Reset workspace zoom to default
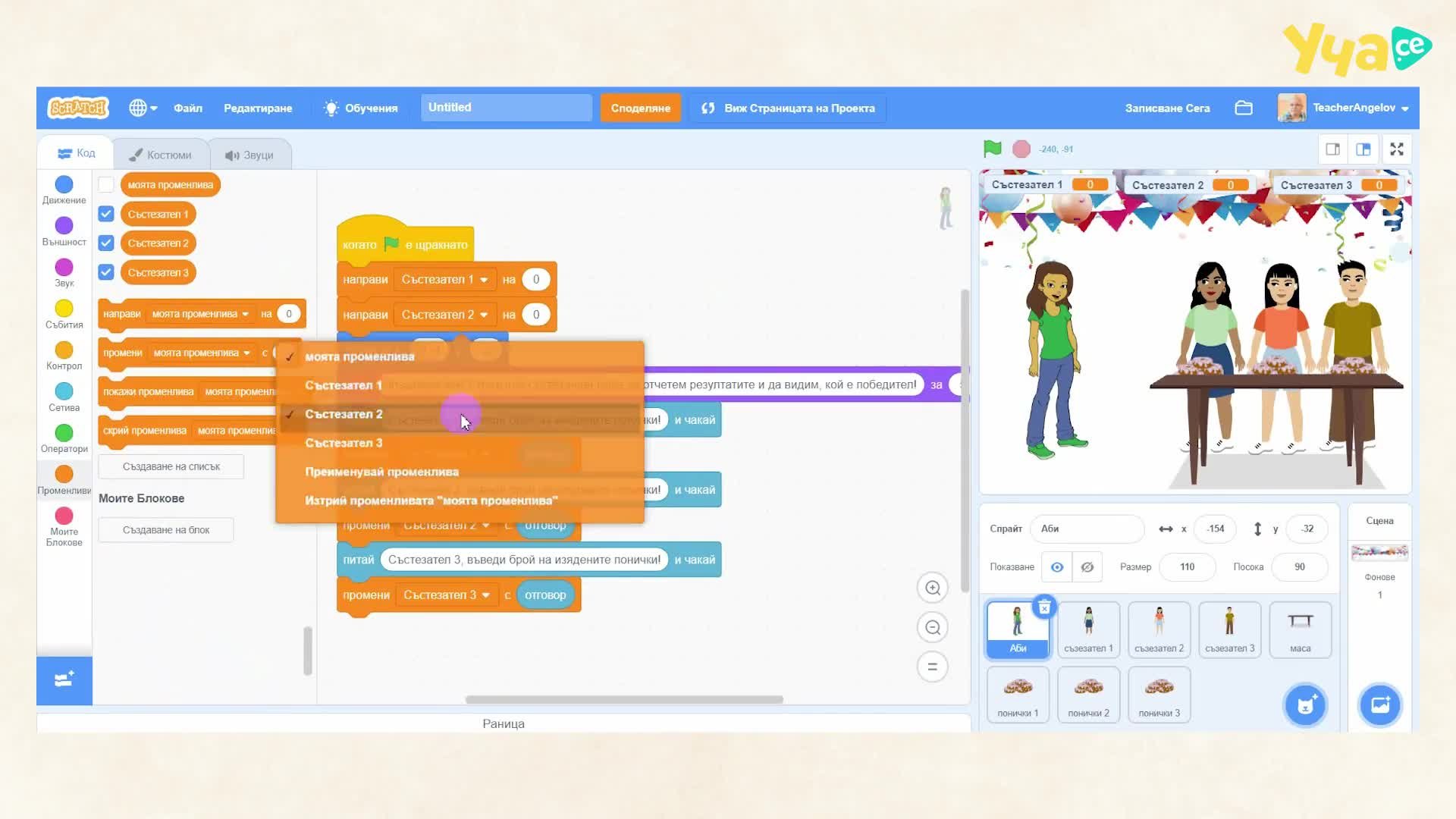1456x819 pixels. [x=933, y=667]
